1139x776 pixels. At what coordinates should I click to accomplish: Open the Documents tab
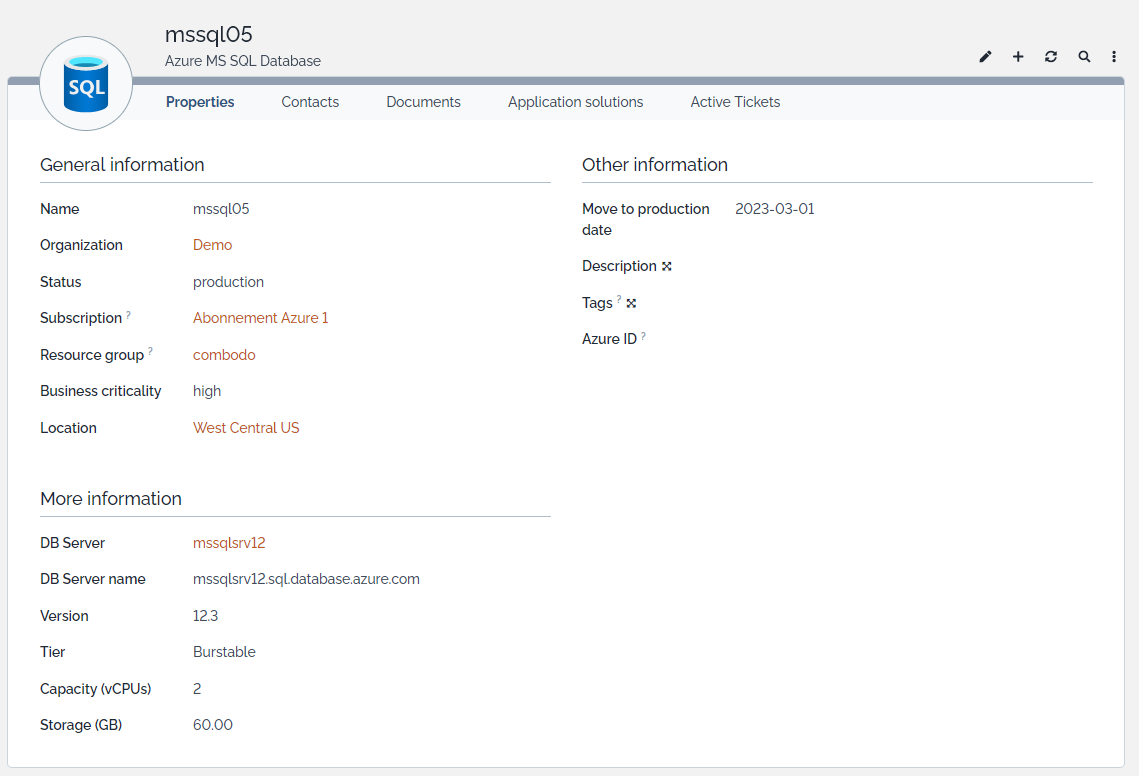423,102
